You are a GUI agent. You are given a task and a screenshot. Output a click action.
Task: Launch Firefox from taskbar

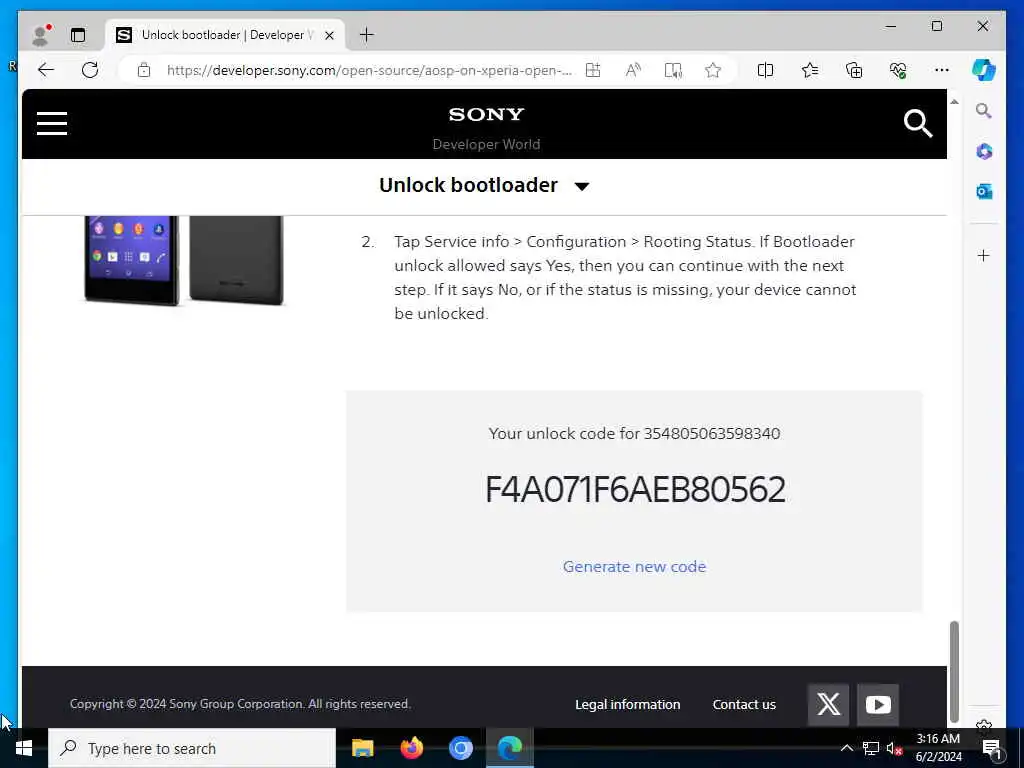click(411, 748)
